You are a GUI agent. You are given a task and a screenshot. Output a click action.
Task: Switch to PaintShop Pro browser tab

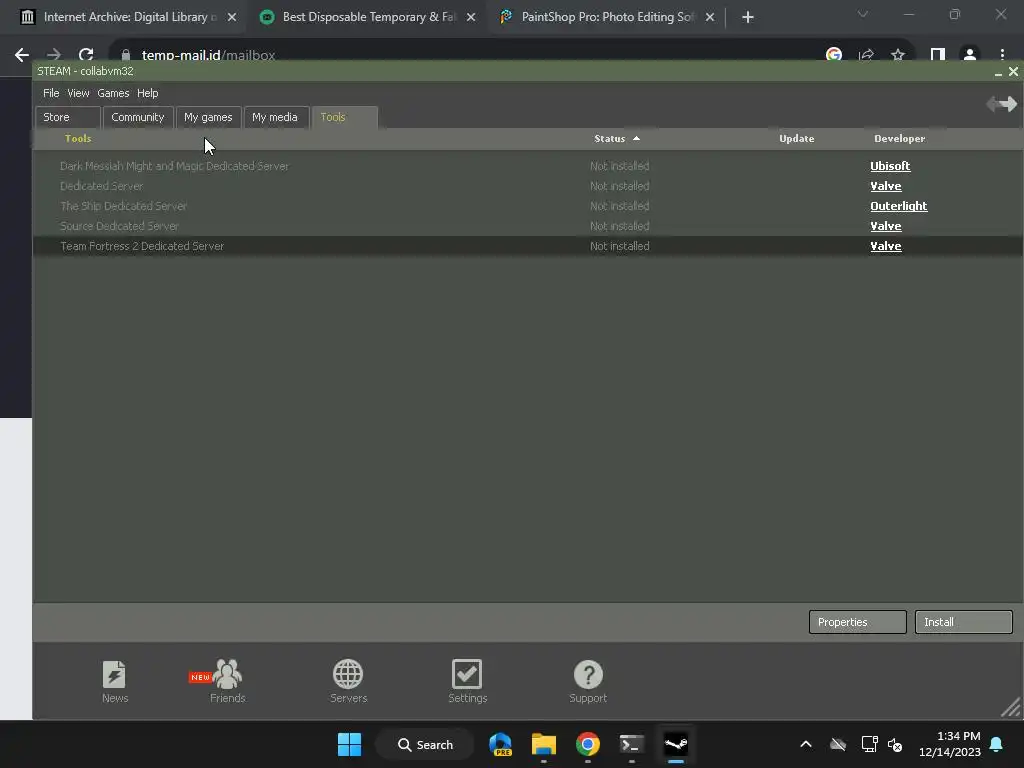[x=607, y=17]
